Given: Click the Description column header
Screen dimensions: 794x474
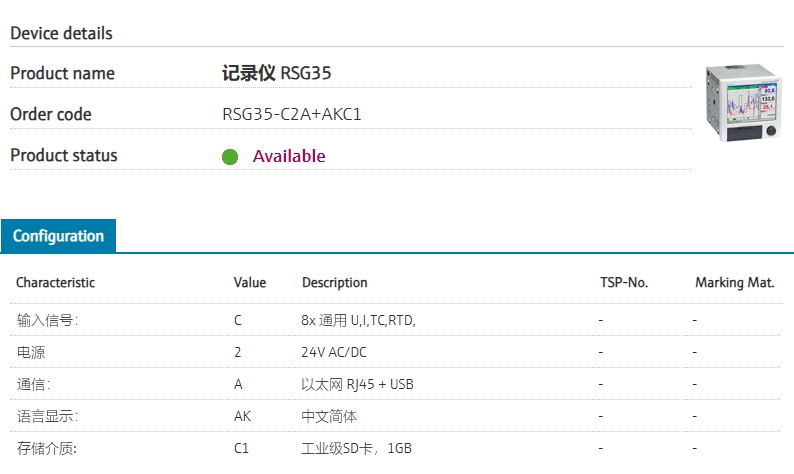Looking at the screenshot, I should coord(335,282).
